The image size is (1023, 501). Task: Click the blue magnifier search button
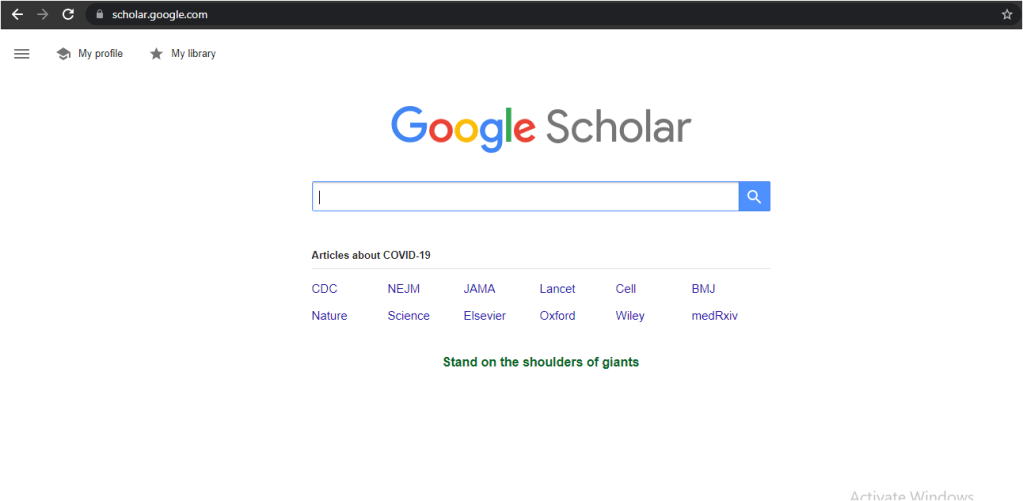click(754, 197)
